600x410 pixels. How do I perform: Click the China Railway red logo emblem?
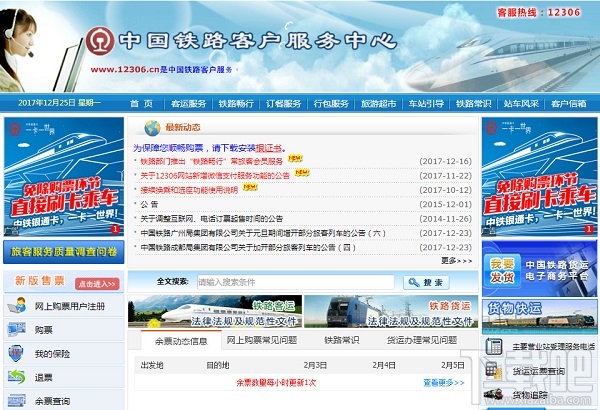(100, 41)
